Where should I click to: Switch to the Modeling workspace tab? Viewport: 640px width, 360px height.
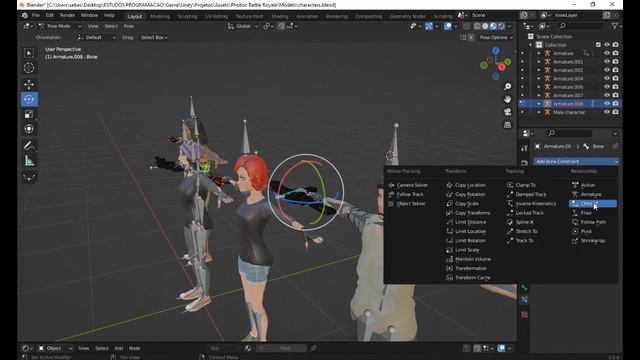(x=160, y=16)
